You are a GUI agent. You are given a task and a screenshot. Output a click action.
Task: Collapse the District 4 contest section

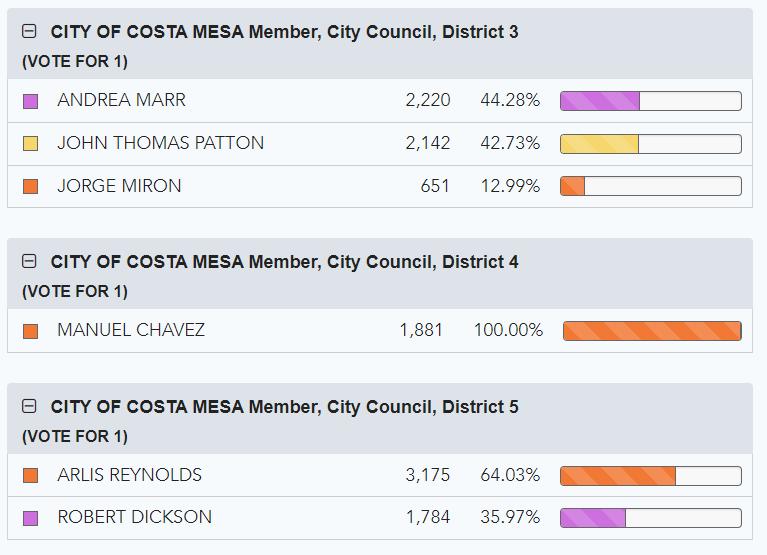pos(29,262)
